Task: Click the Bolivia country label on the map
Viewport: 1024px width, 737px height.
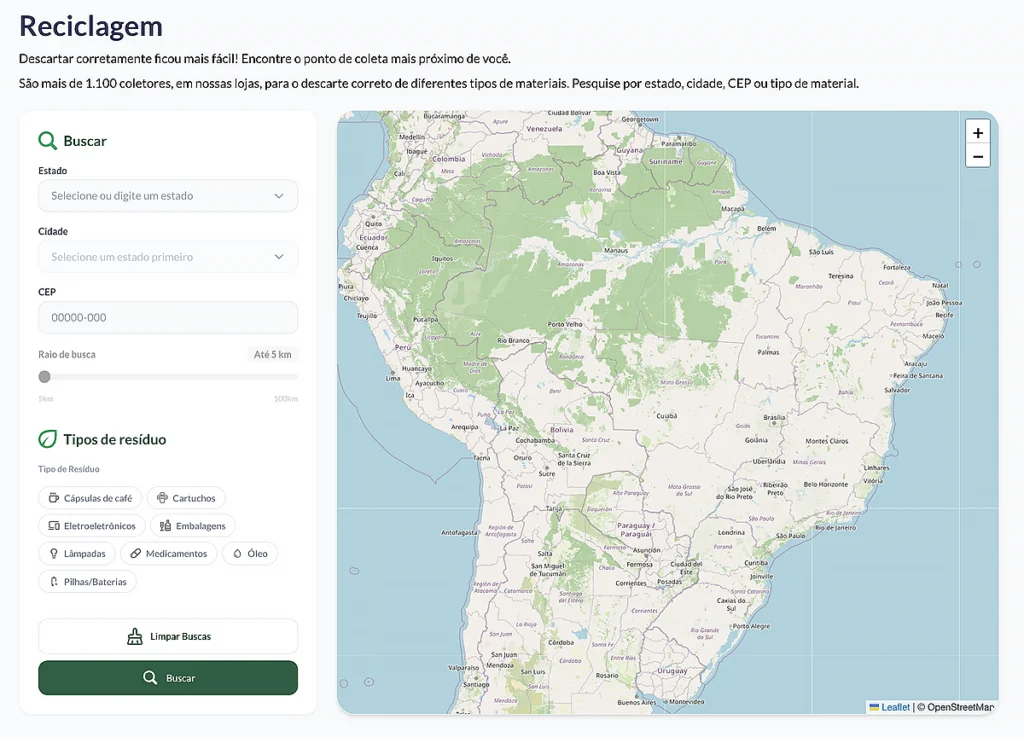Action: point(562,430)
